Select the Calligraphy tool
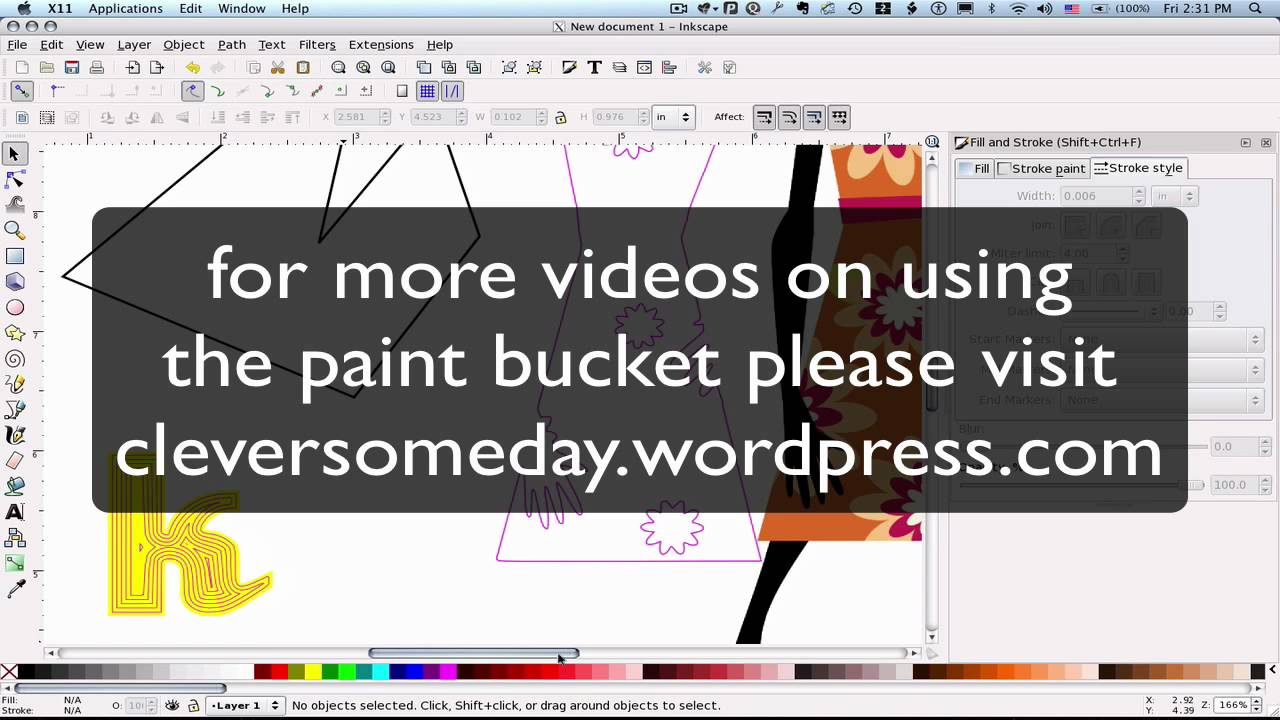This screenshot has height=720, width=1280. coord(14,435)
